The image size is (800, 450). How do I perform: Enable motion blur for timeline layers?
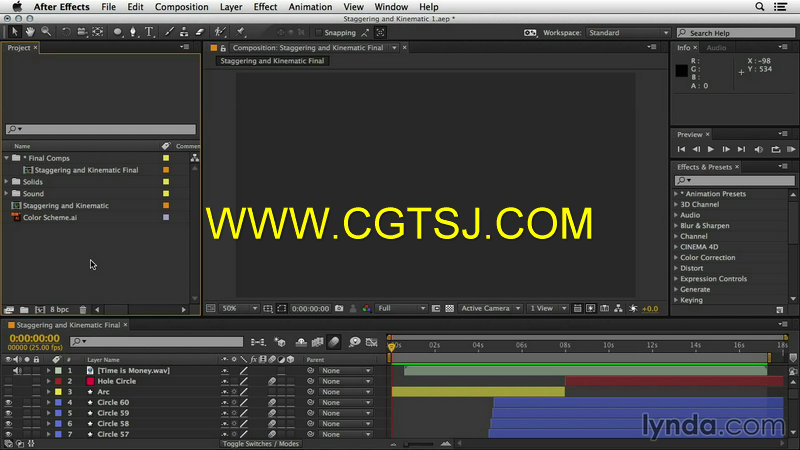pyautogui.click(x=334, y=342)
